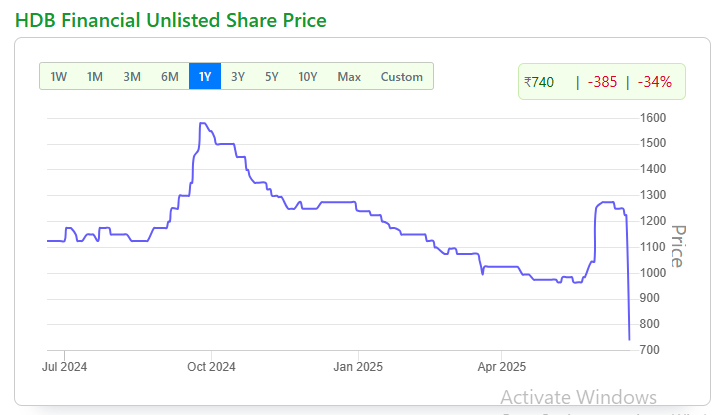Click the 1500 price axis label
The image size is (723, 415).
(653, 143)
